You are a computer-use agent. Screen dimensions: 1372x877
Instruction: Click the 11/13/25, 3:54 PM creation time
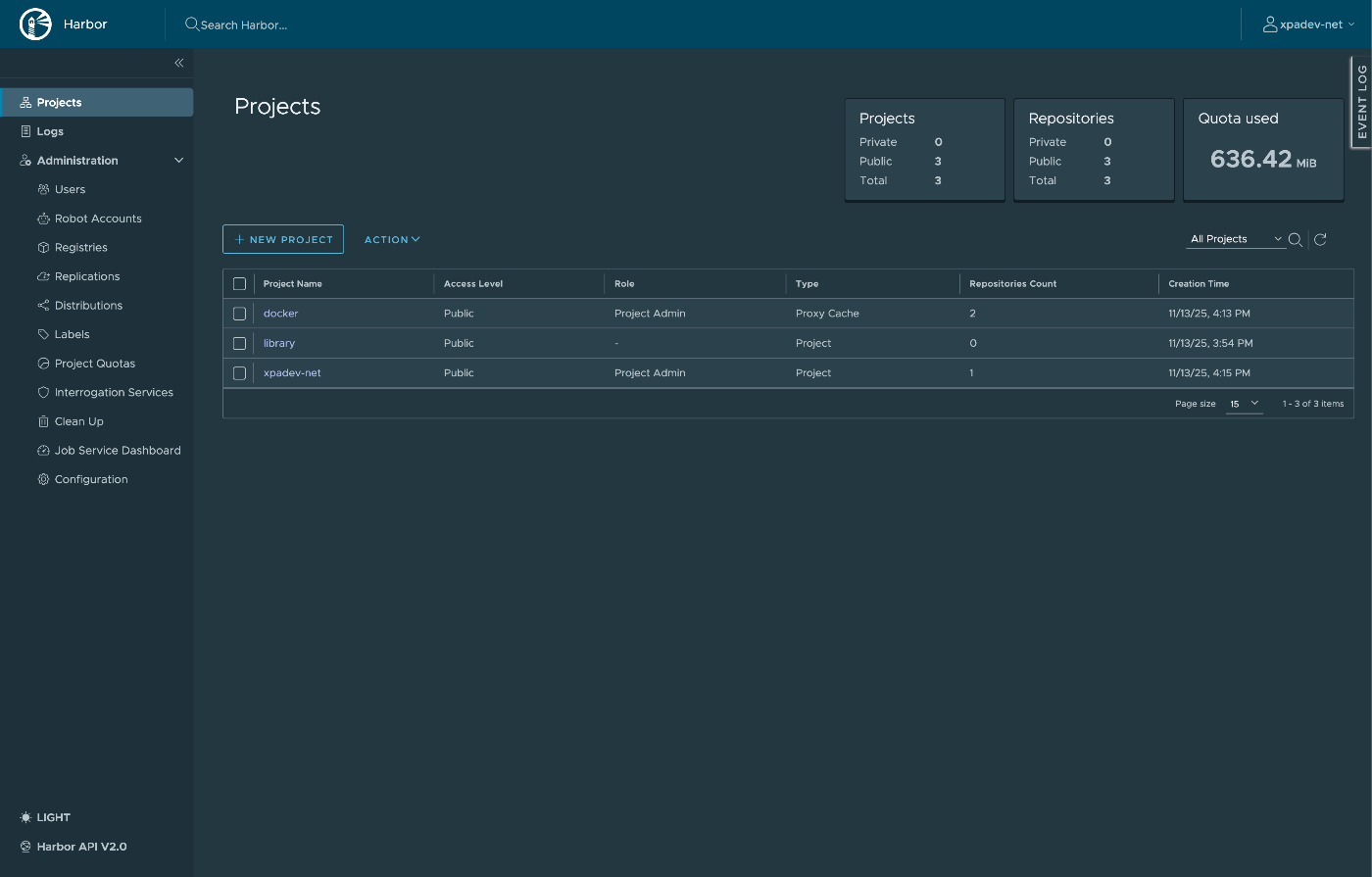point(1210,343)
